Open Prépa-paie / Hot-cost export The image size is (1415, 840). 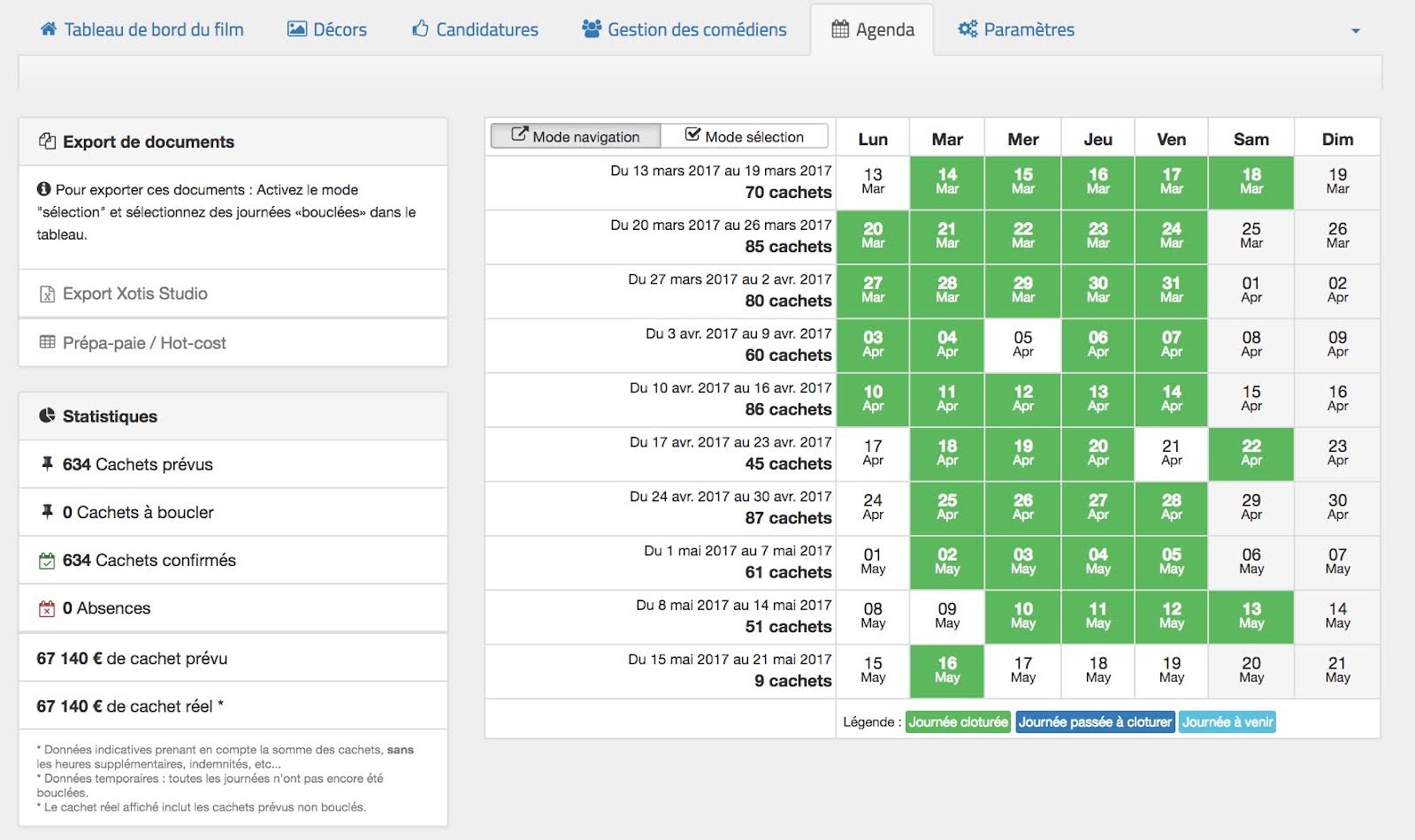[x=144, y=343]
